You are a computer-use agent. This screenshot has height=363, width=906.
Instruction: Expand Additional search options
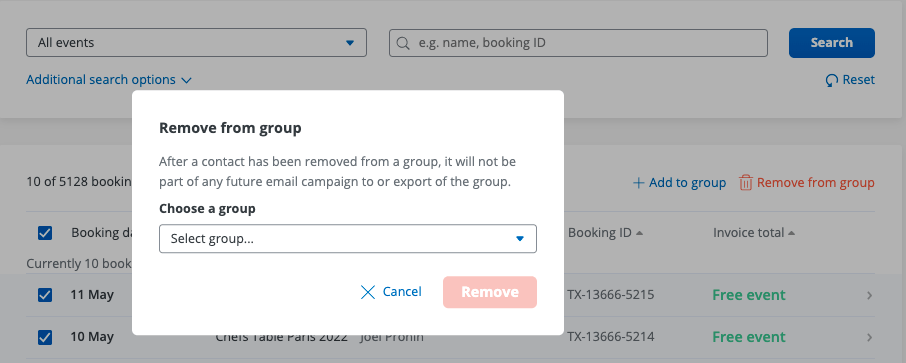point(109,80)
